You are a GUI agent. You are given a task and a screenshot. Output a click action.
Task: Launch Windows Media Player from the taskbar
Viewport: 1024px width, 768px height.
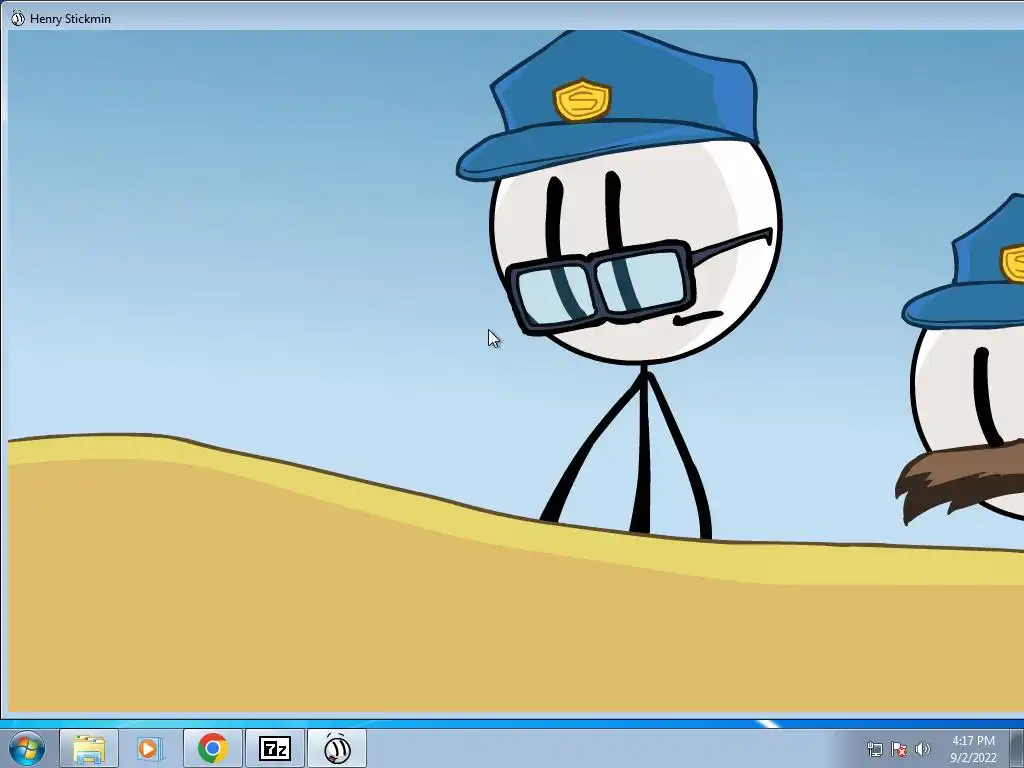click(x=149, y=748)
